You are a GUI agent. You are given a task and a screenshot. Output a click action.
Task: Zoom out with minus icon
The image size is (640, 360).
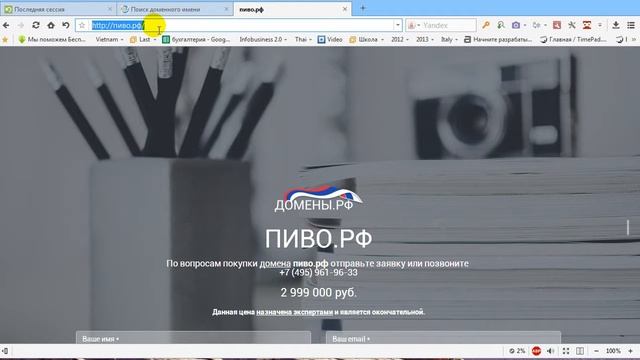click(596, 351)
